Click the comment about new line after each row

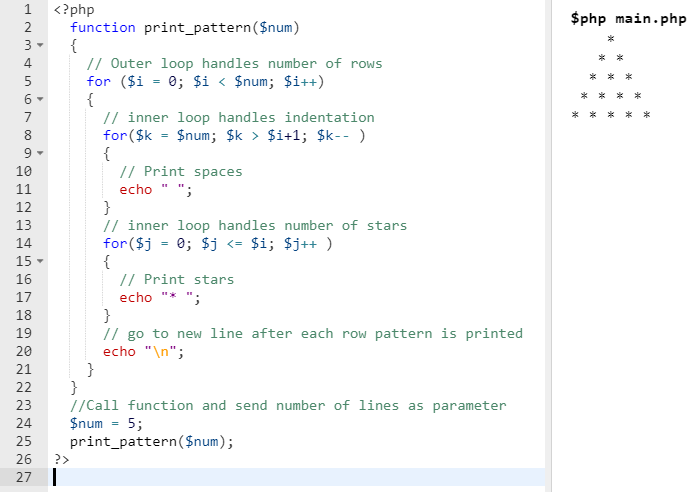click(x=313, y=334)
